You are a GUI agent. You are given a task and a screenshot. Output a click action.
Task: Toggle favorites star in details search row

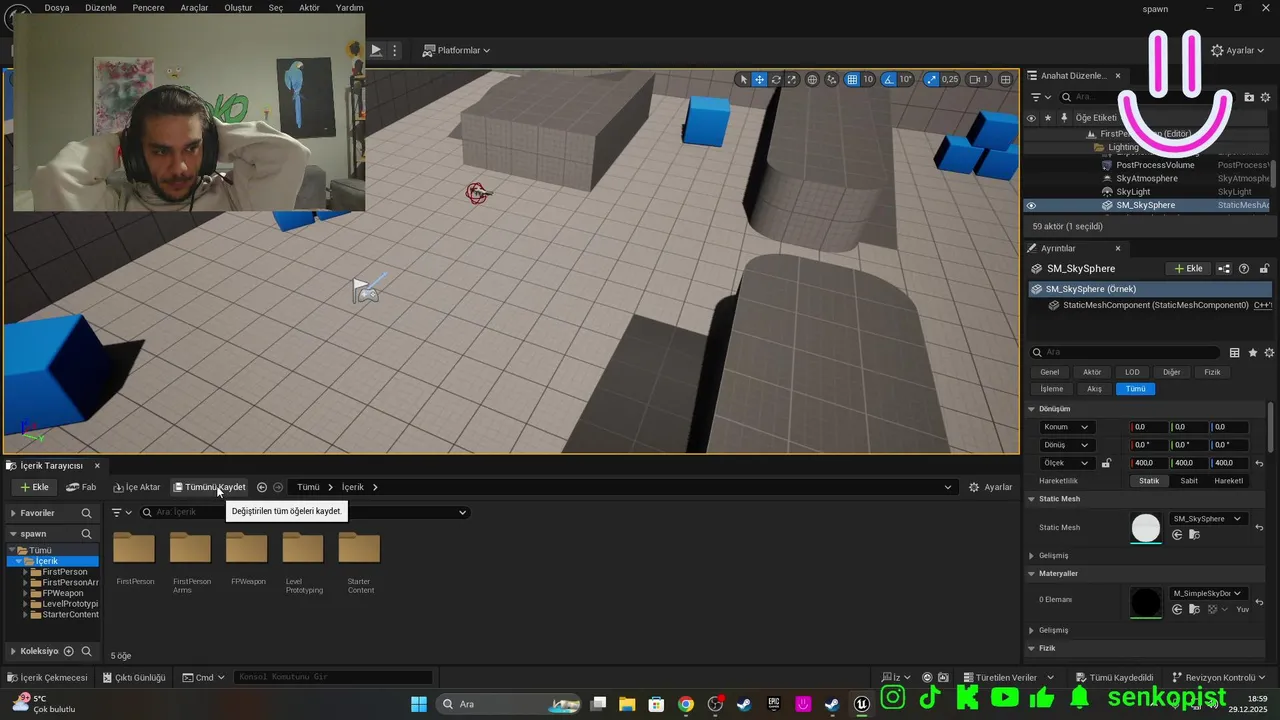pyautogui.click(x=1252, y=352)
